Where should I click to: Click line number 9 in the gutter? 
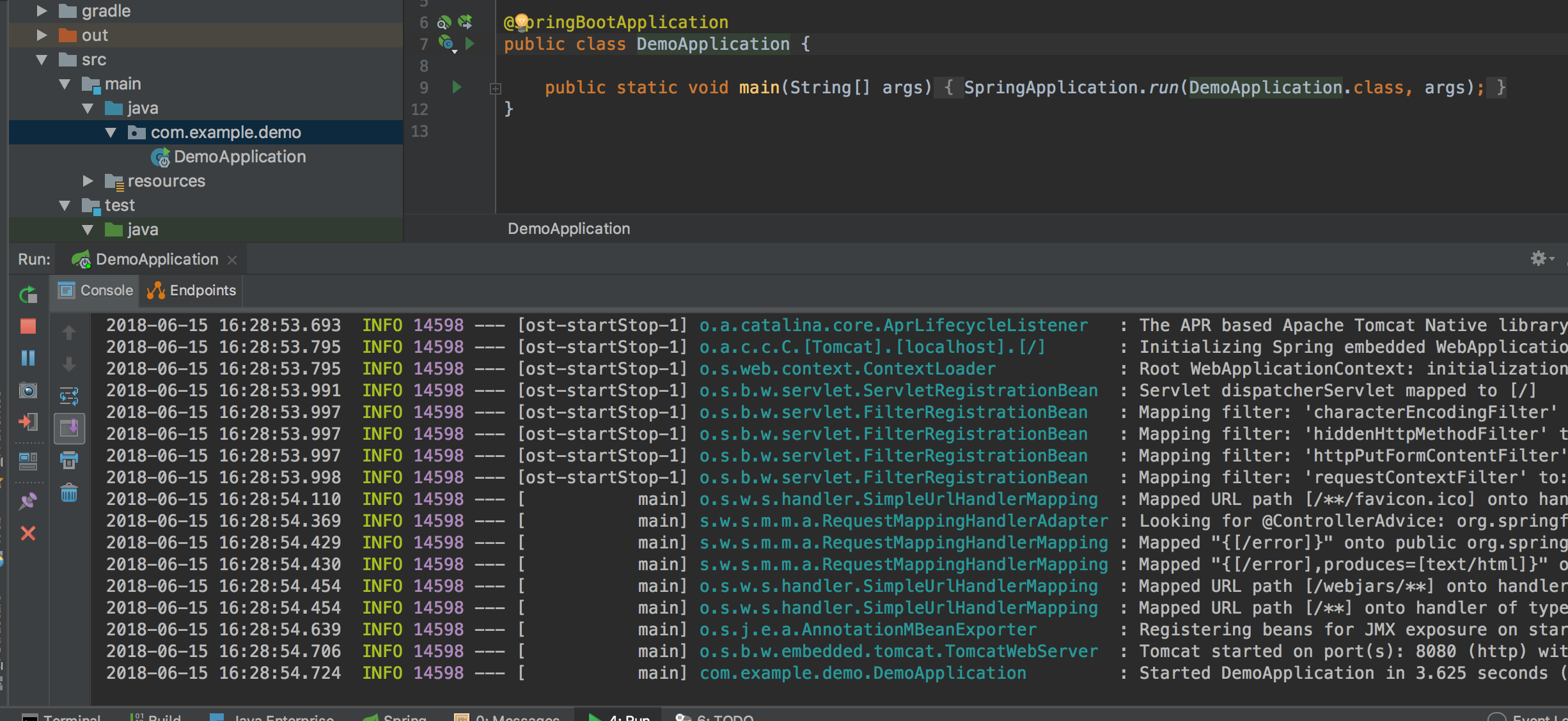coord(423,88)
